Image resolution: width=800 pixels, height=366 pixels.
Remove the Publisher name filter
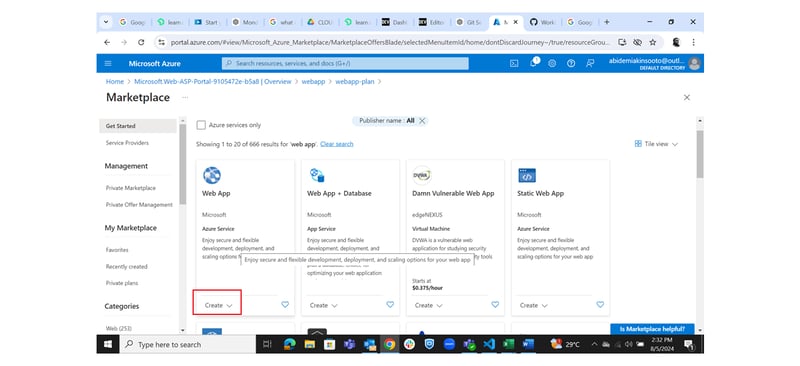pyautogui.click(x=422, y=121)
